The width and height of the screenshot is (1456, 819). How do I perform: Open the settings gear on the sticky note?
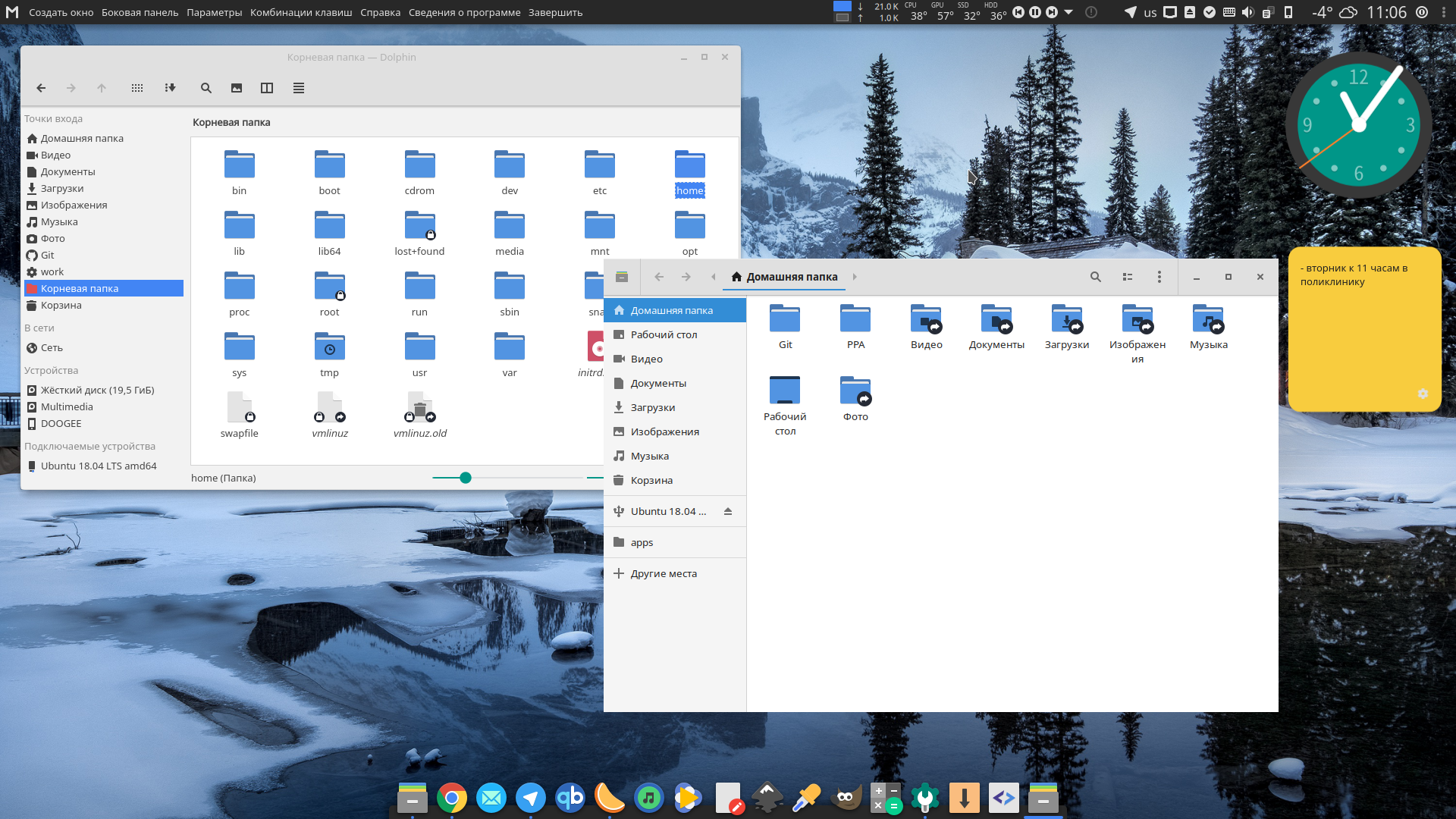[1423, 394]
